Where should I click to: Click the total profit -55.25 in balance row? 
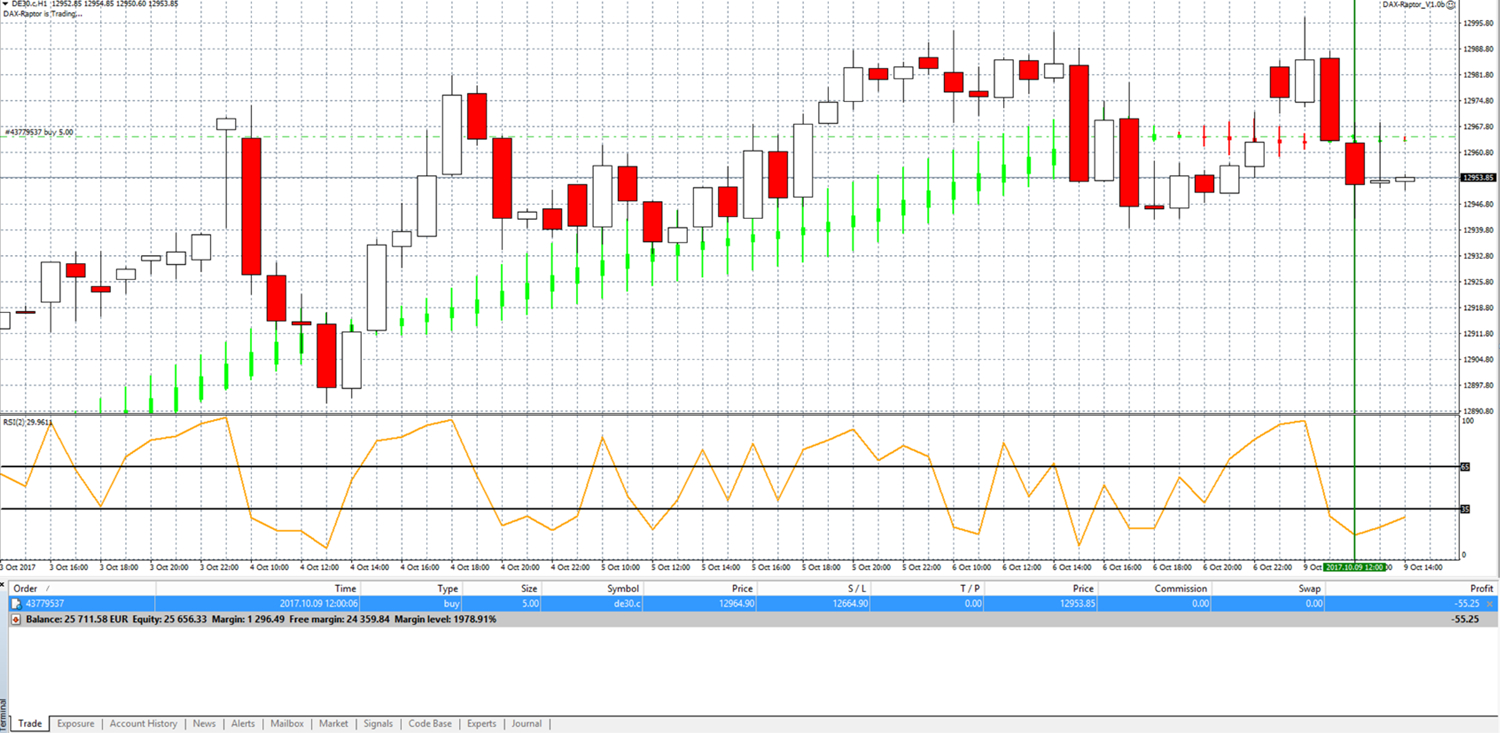coord(1464,619)
